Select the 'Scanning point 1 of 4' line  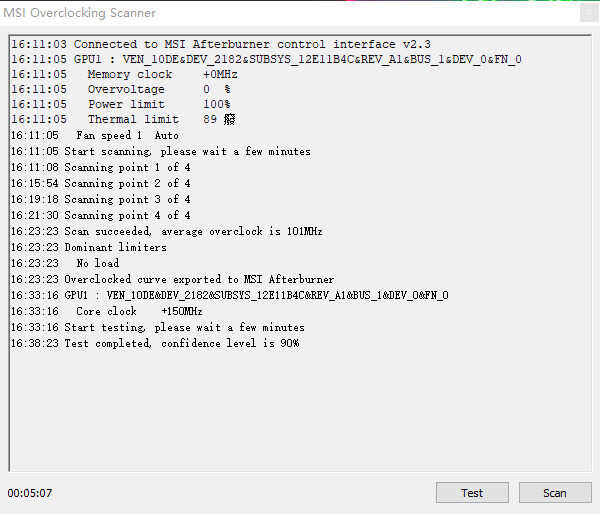pyautogui.click(x=126, y=167)
